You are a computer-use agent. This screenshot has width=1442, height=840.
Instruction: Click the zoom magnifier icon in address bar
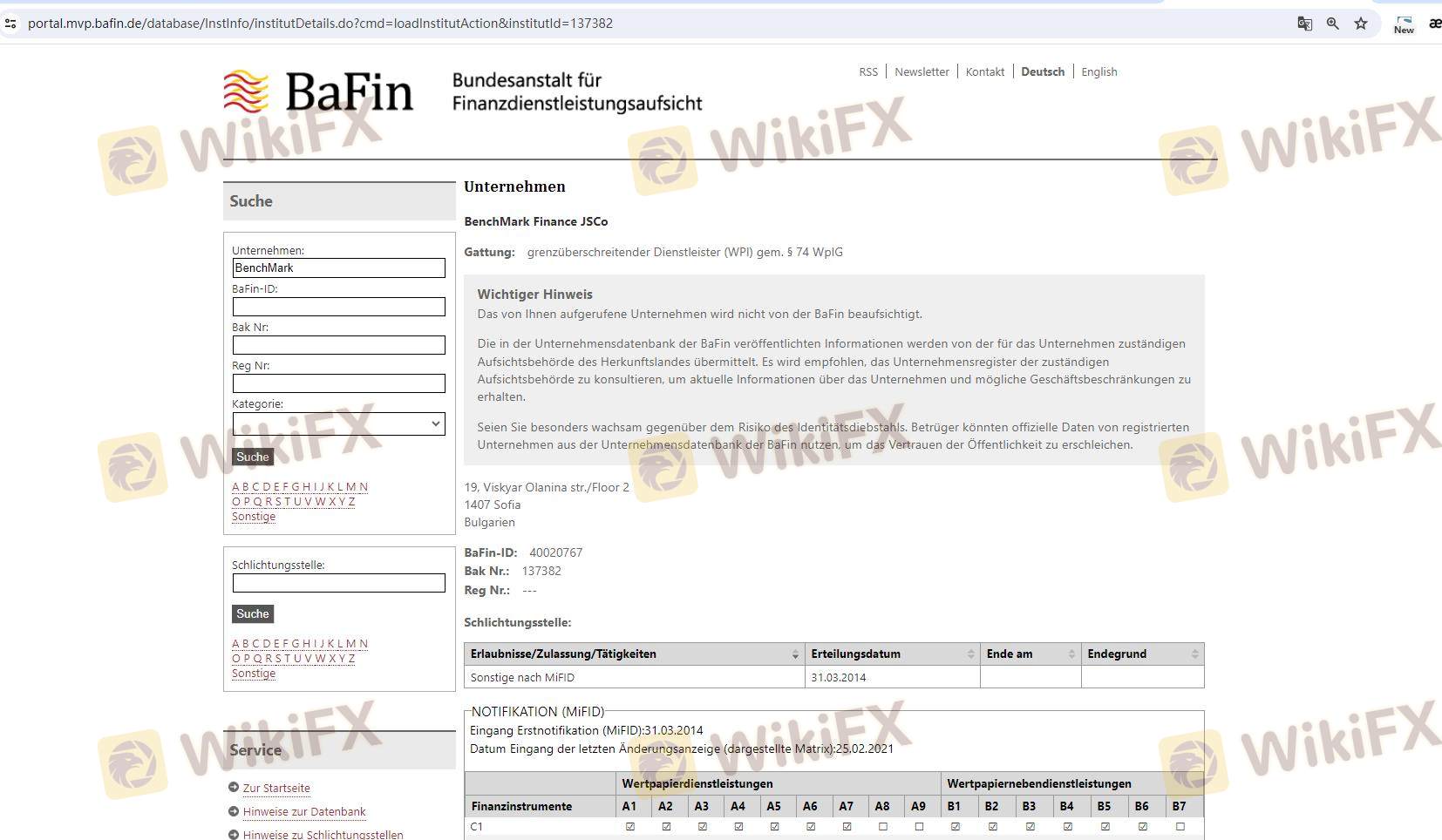(1332, 24)
